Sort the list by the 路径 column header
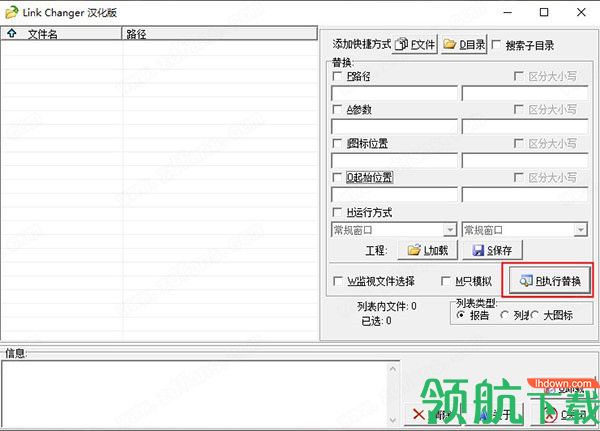This screenshot has height=431, width=600. tap(220, 34)
